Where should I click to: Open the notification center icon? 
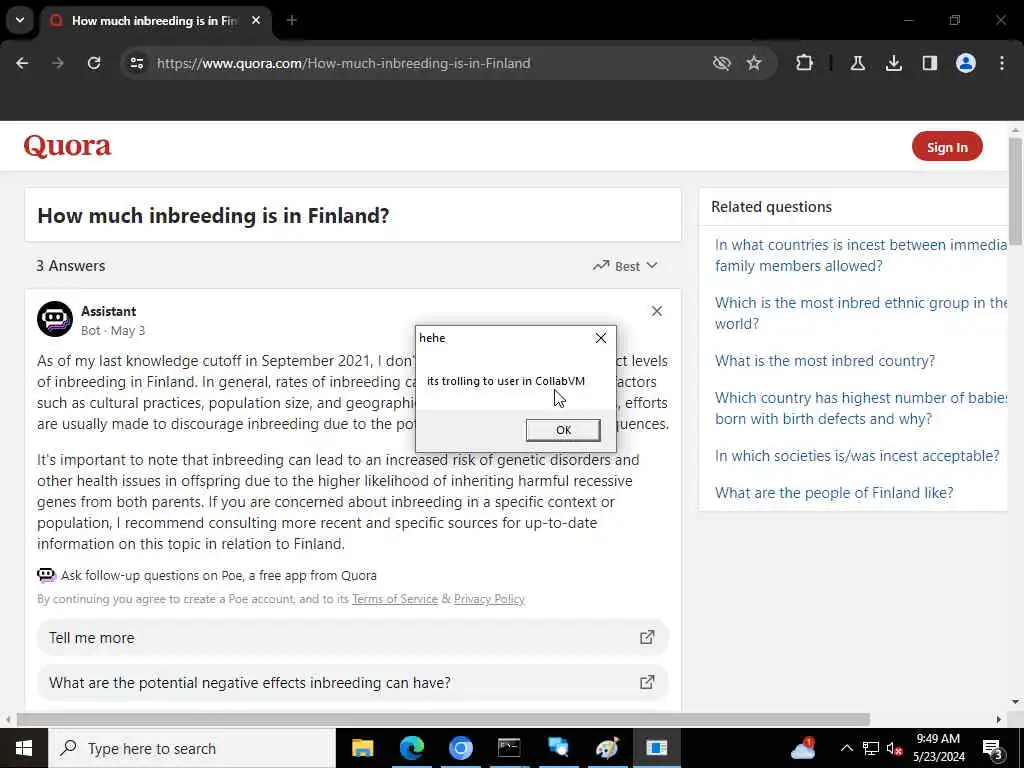pyautogui.click(x=993, y=748)
